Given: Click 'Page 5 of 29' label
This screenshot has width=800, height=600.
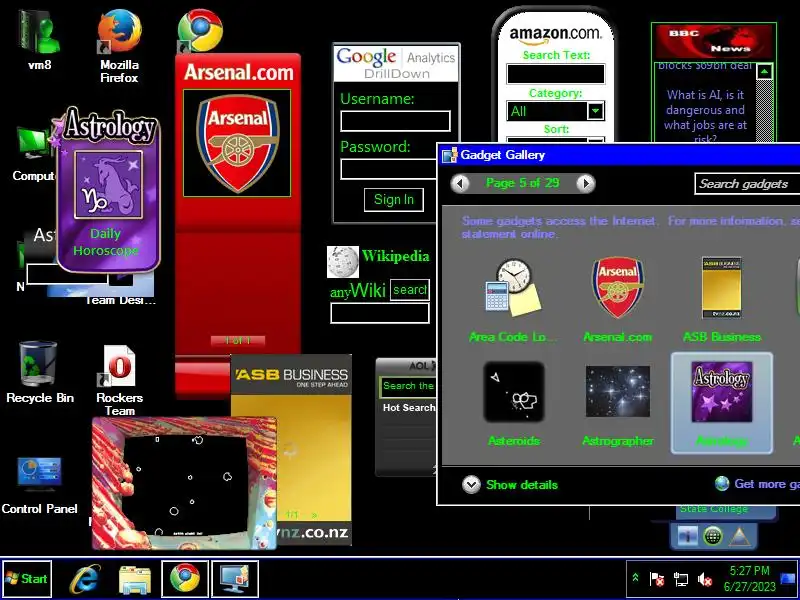Looking at the screenshot, I should pos(522,183).
